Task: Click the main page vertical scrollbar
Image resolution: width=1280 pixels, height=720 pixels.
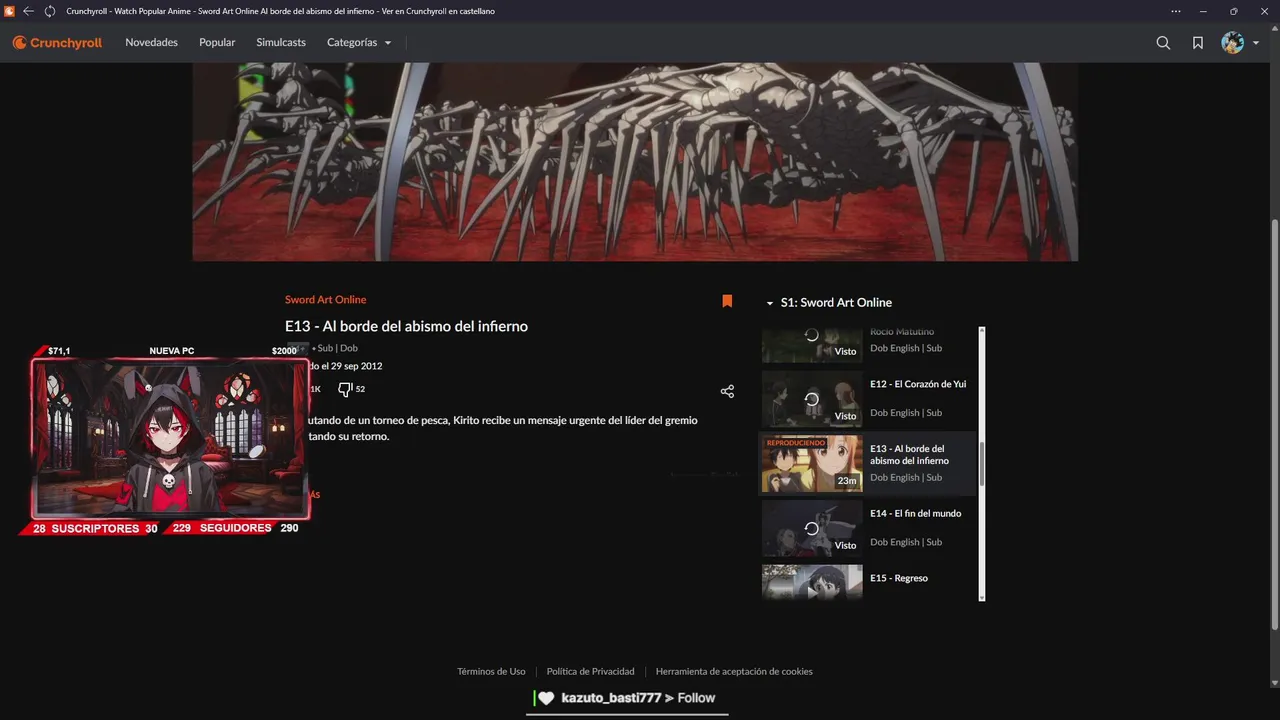Action: pyautogui.click(x=1274, y=425)
